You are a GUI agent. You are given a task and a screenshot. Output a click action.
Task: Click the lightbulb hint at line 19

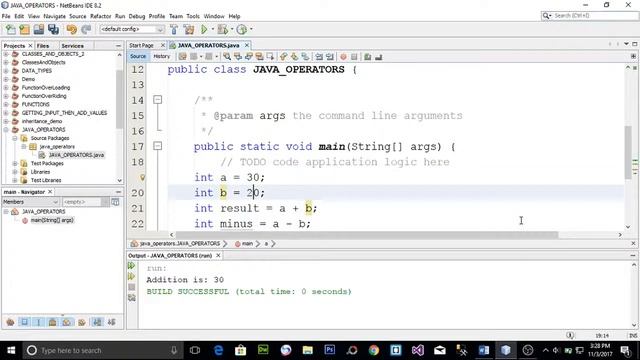pos(142,177)
